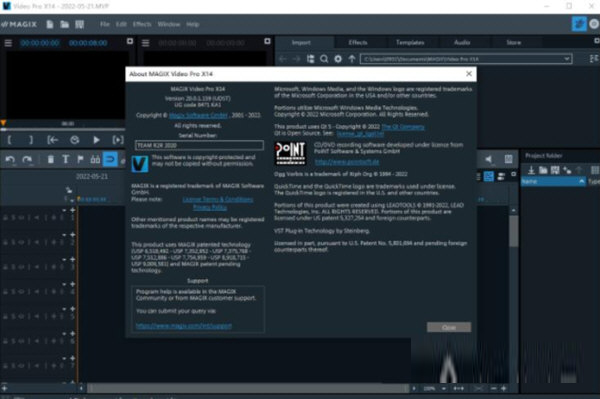The height and width of the screenshot is (399, 600).
Task: Switch to the Store tab
Action: 514,42
